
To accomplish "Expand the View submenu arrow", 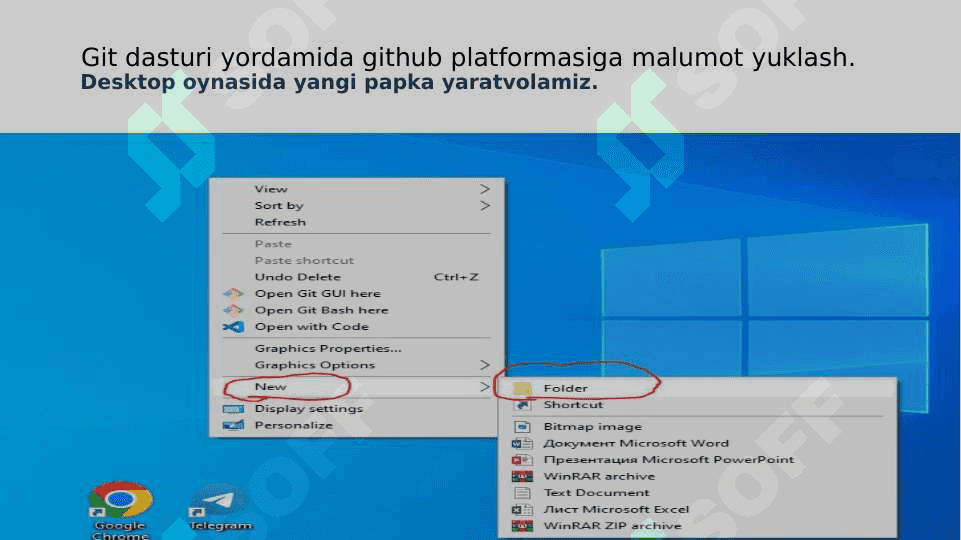I will [485, 189].
